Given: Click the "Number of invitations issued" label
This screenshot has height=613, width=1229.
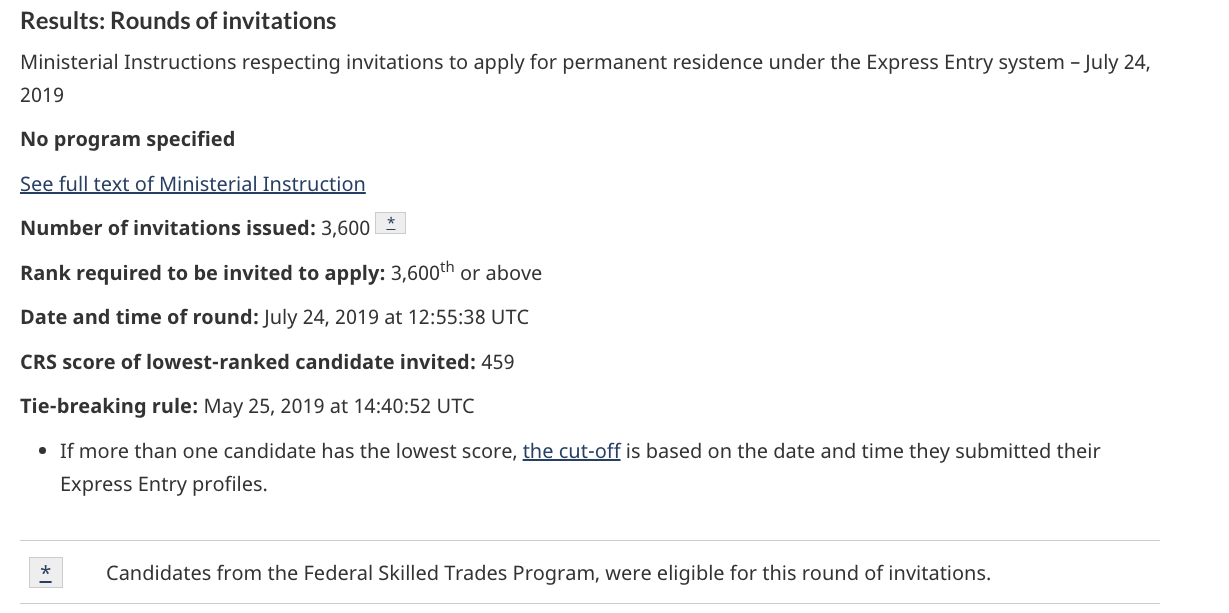Looking at the screenshot, I should (167, 228).
